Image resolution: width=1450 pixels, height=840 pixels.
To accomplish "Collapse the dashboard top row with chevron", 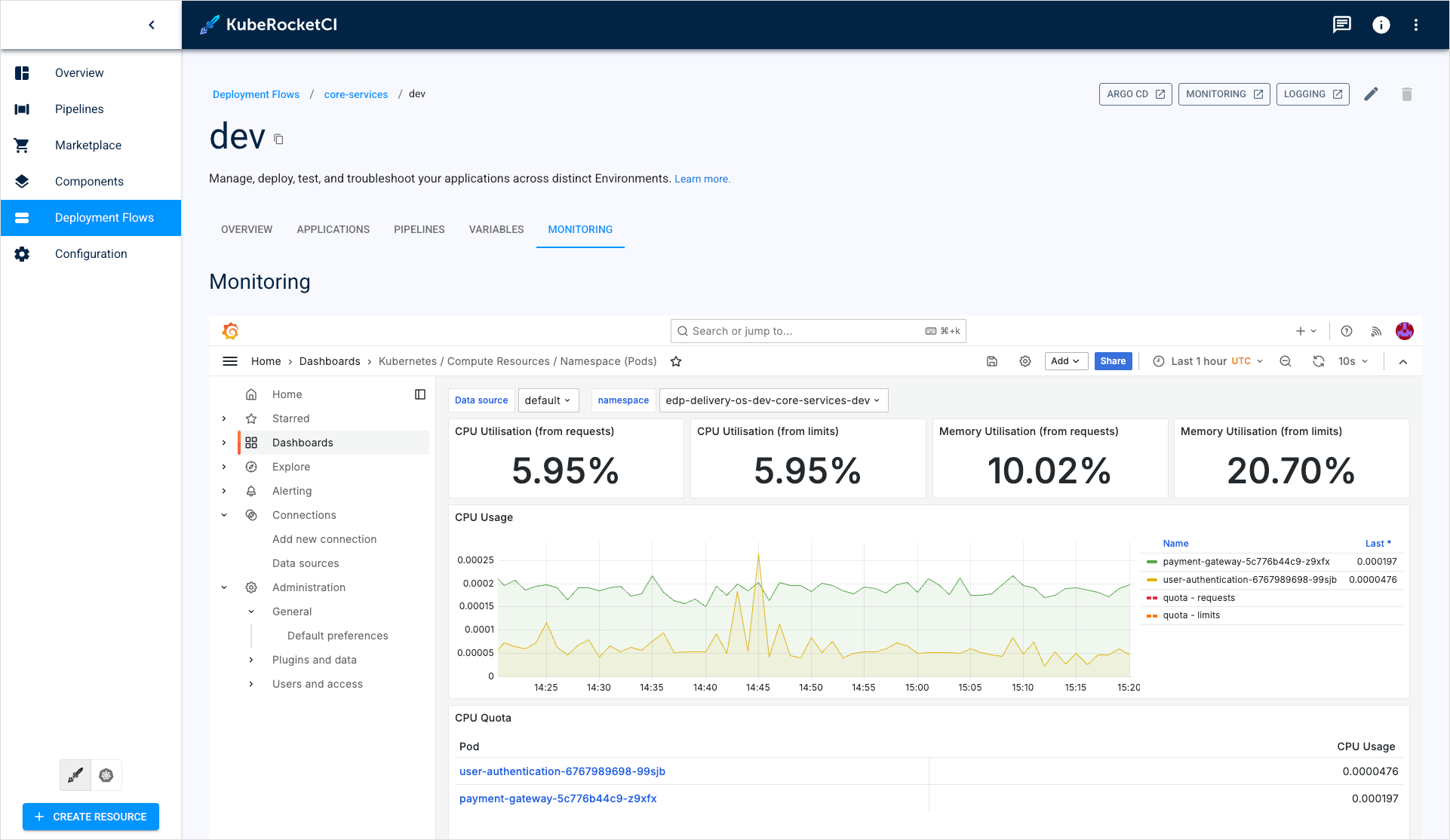I will pyautogui.click(x=1403, y=361).
